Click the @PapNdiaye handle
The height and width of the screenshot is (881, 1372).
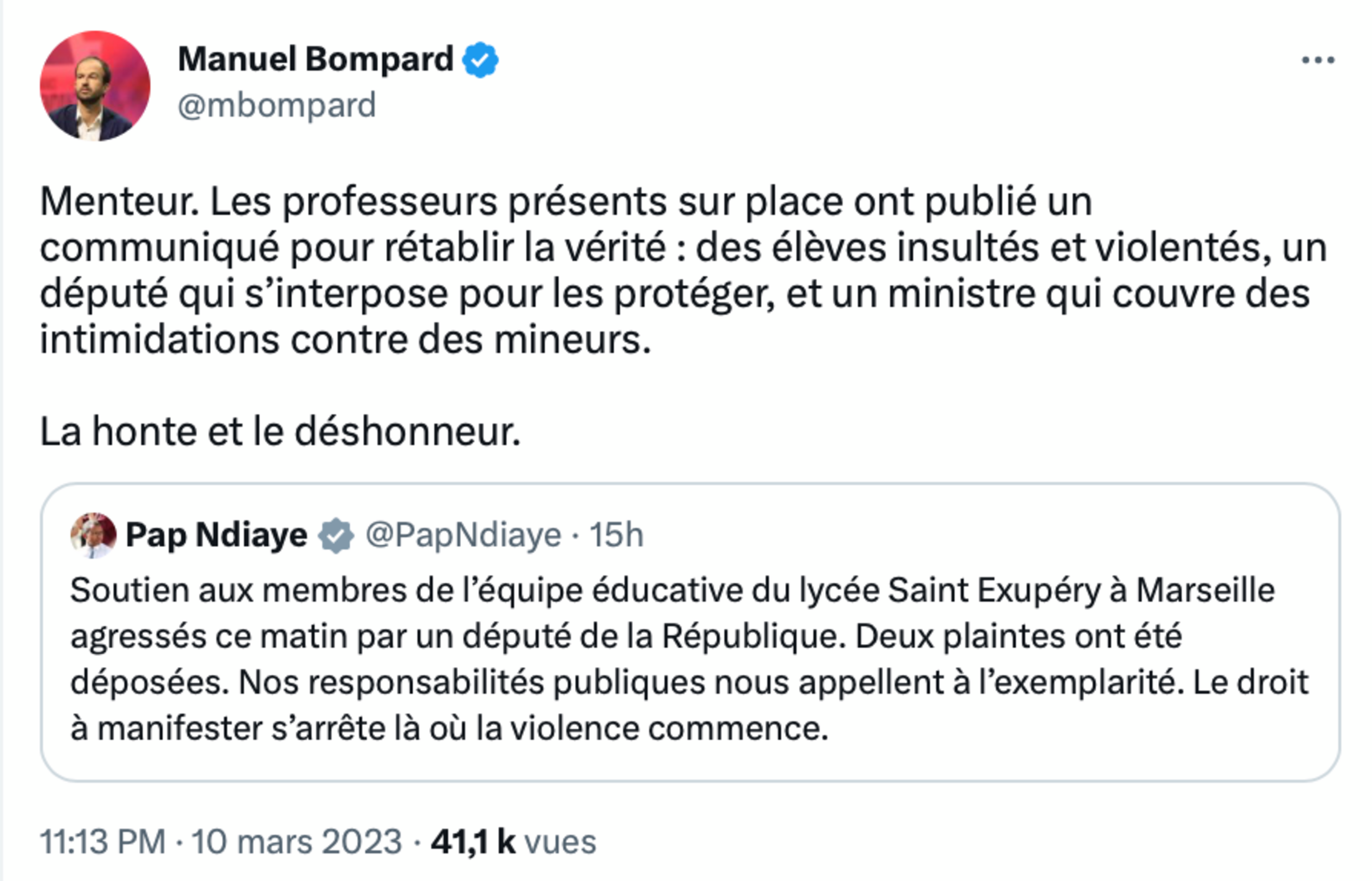click(463, 535)
